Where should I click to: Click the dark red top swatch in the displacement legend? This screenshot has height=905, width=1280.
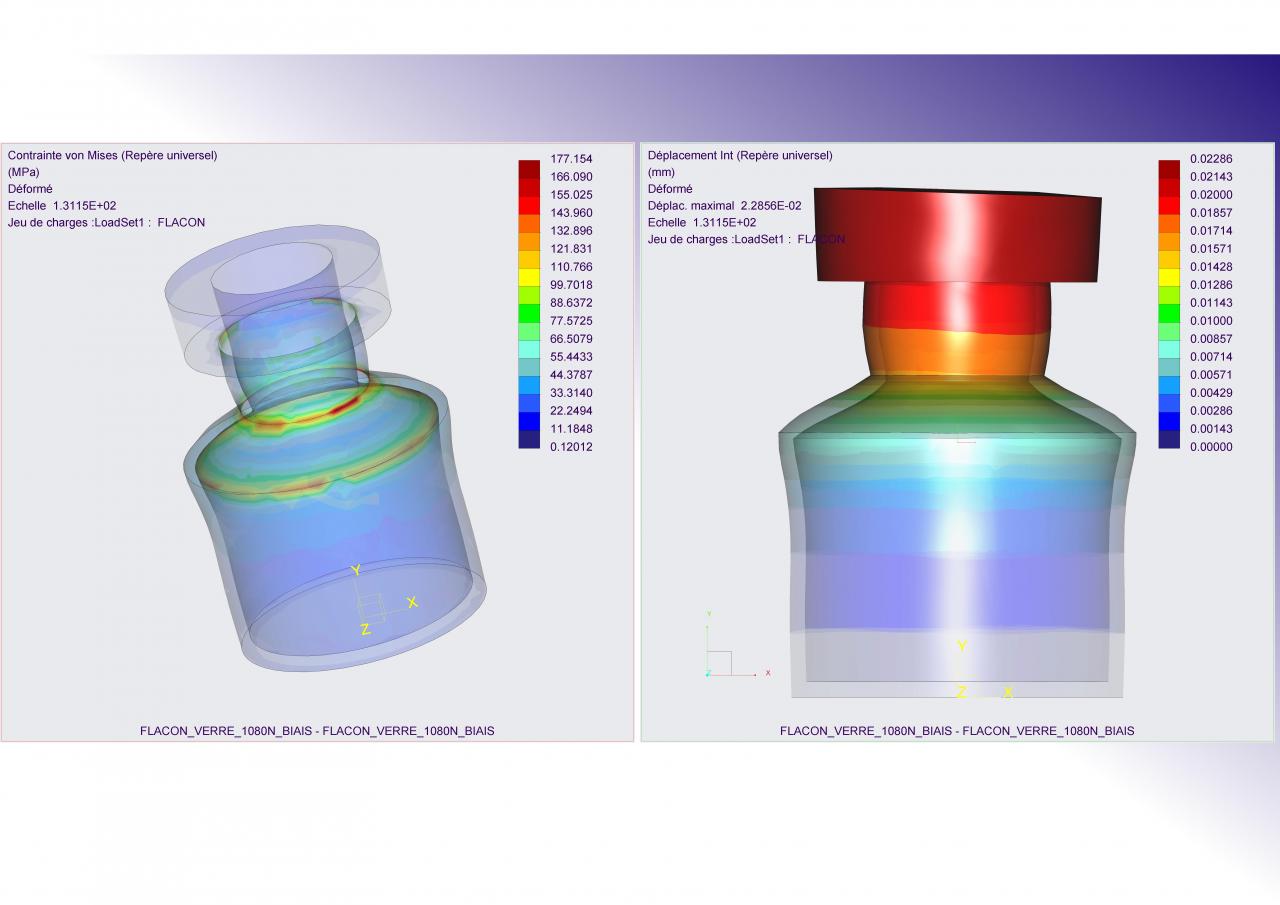(x=1169, y=169)
